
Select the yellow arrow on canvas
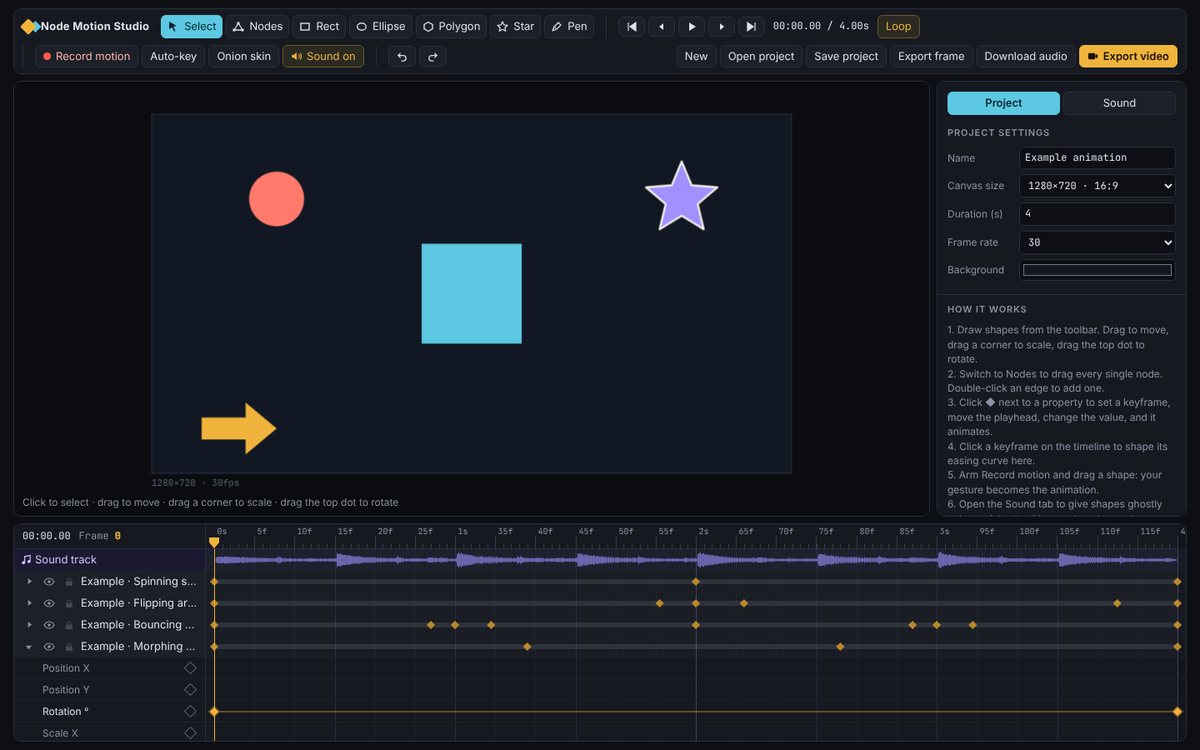pos(239,429)
